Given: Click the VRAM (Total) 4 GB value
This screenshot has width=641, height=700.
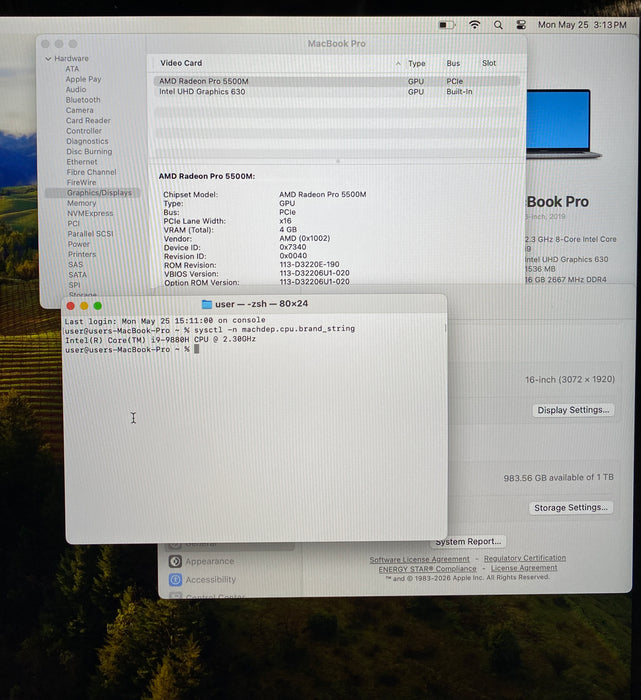Looking at the screenshot, I should pyautogui.click(x=288, y=229).
